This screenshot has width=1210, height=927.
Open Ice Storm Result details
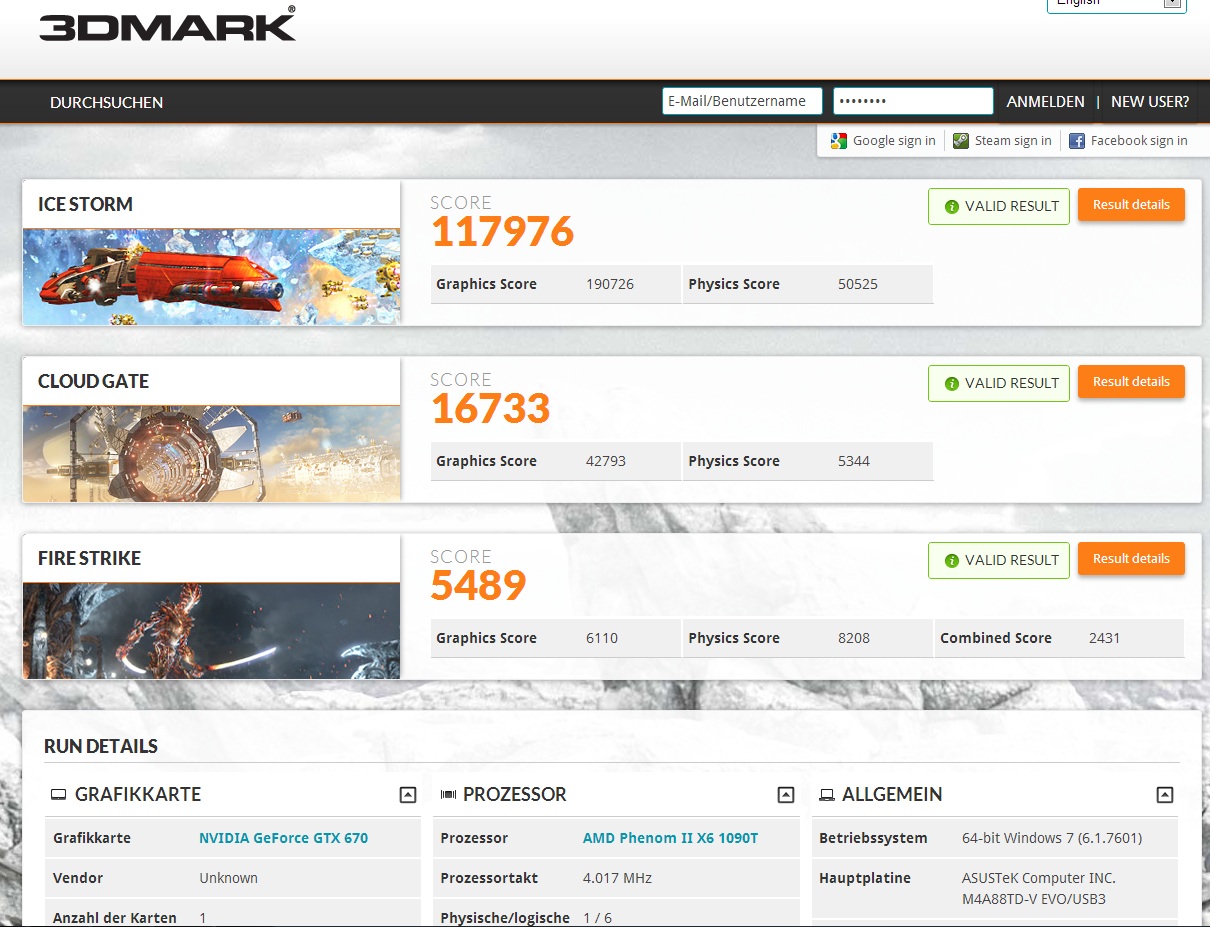point(1131,205)
